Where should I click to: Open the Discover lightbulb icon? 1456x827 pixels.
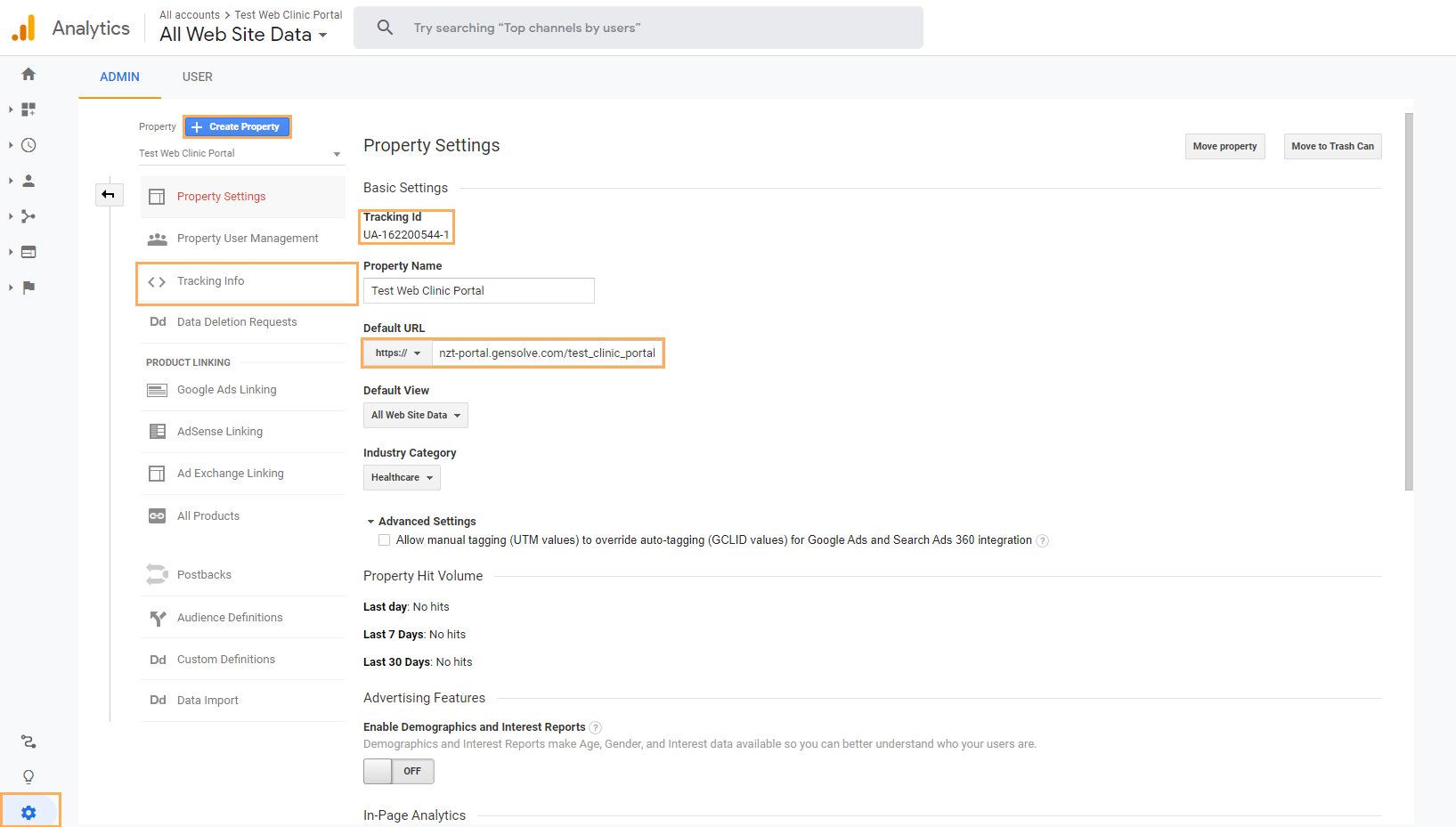tap(28, 777)
